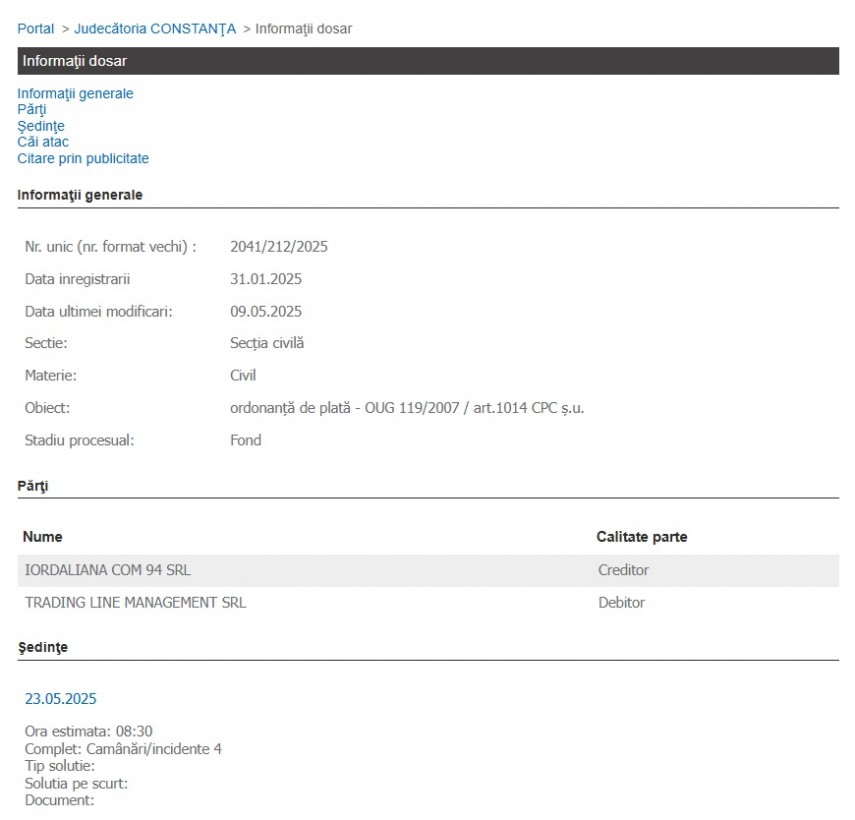Viewport: 855px width, 820px height.
Task: Click last modification date 09.05.2025
Action: click(x=266, y=311)
